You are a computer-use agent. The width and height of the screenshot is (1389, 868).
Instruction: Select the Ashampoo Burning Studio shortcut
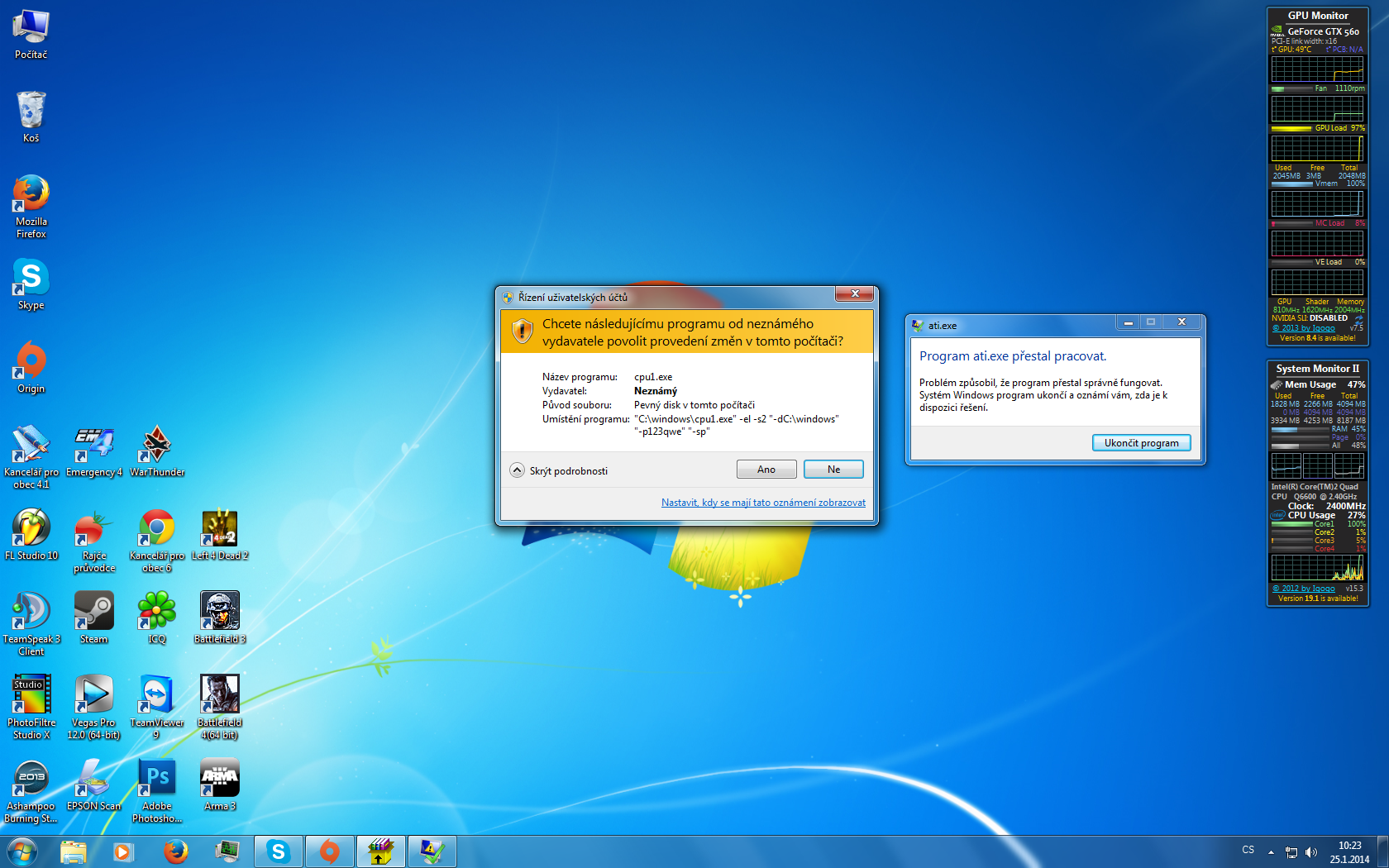tap(31, 791)
